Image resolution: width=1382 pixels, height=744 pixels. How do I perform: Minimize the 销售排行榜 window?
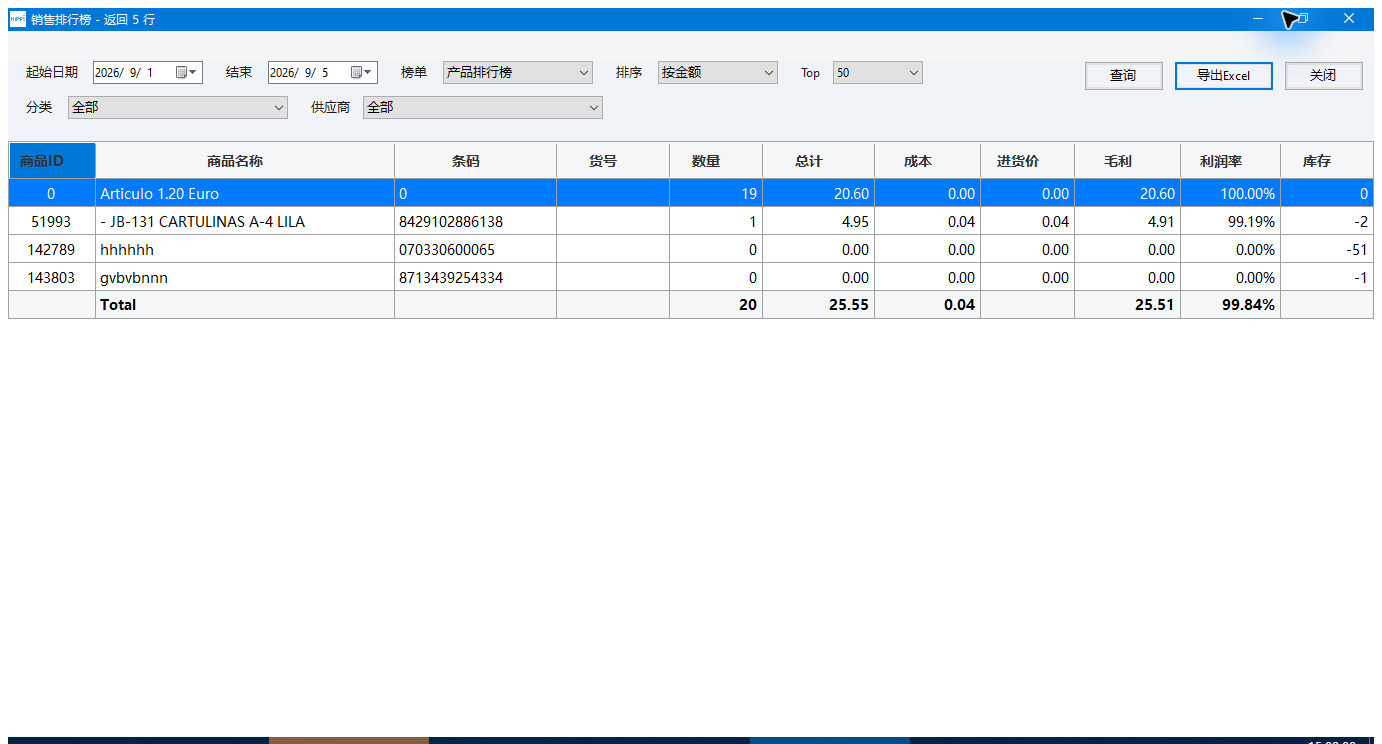point(1258,19)
